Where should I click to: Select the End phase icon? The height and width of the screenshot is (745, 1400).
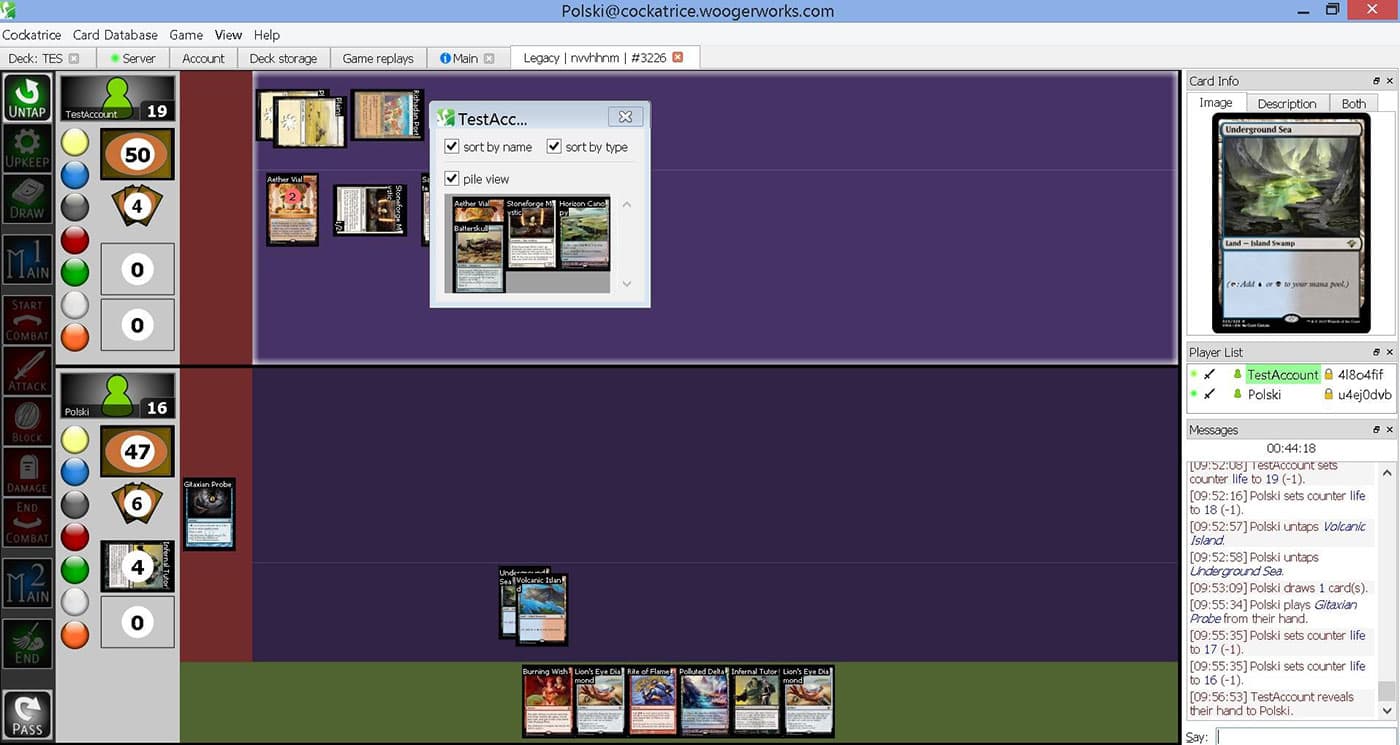(27, 643)
